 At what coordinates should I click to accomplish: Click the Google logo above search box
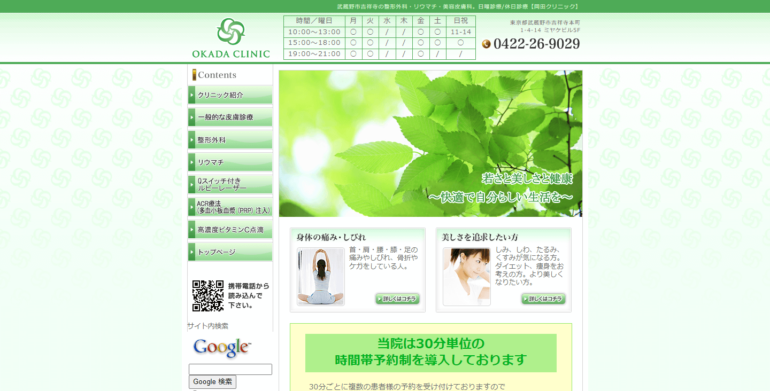click(x=222, y=347)
